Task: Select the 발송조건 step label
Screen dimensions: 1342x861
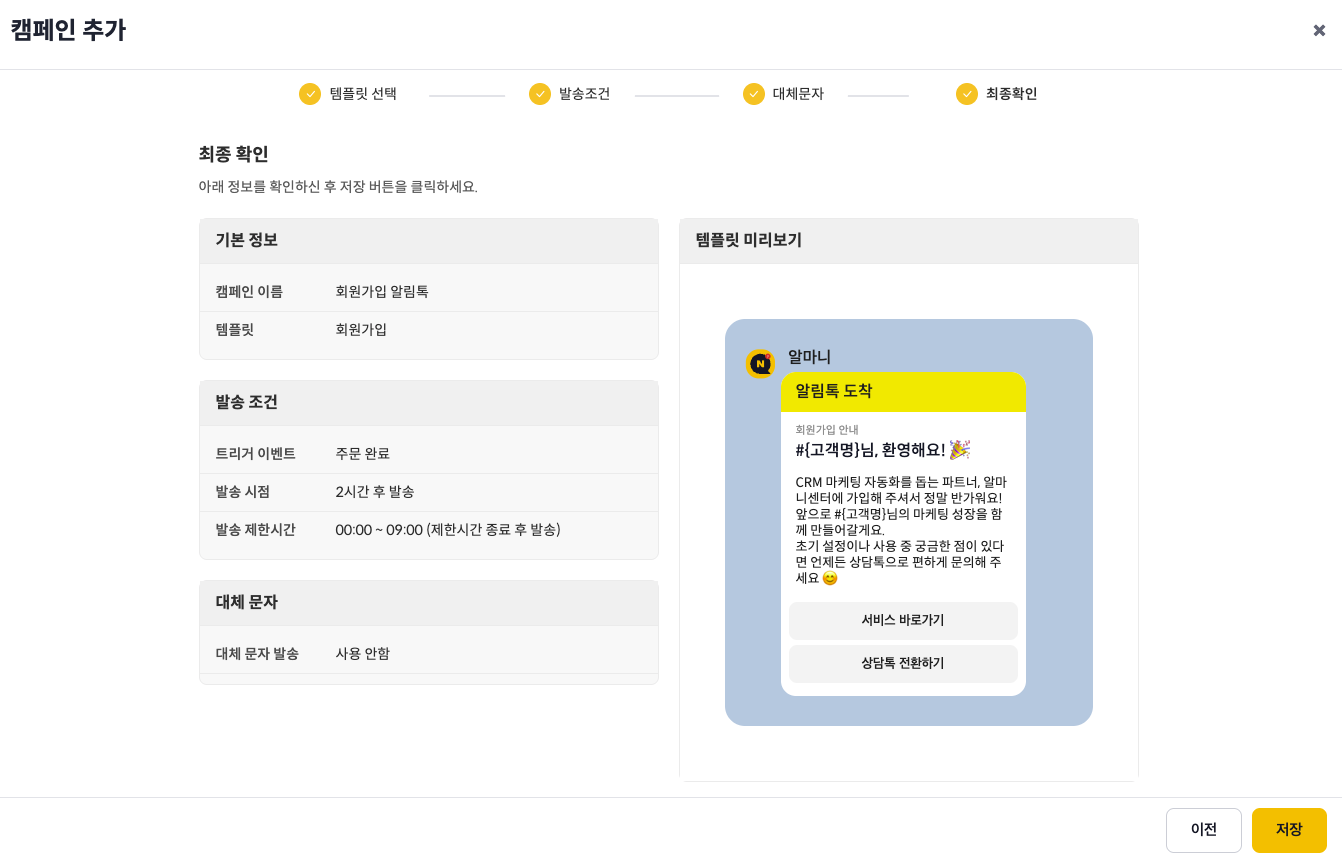Action: [584, 94]
